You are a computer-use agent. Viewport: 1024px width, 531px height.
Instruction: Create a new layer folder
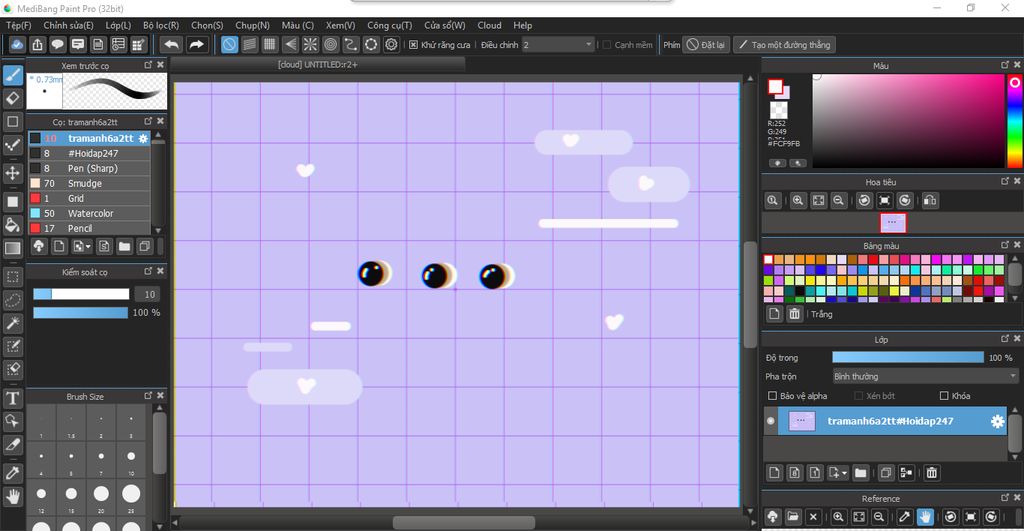pos(861,472)
